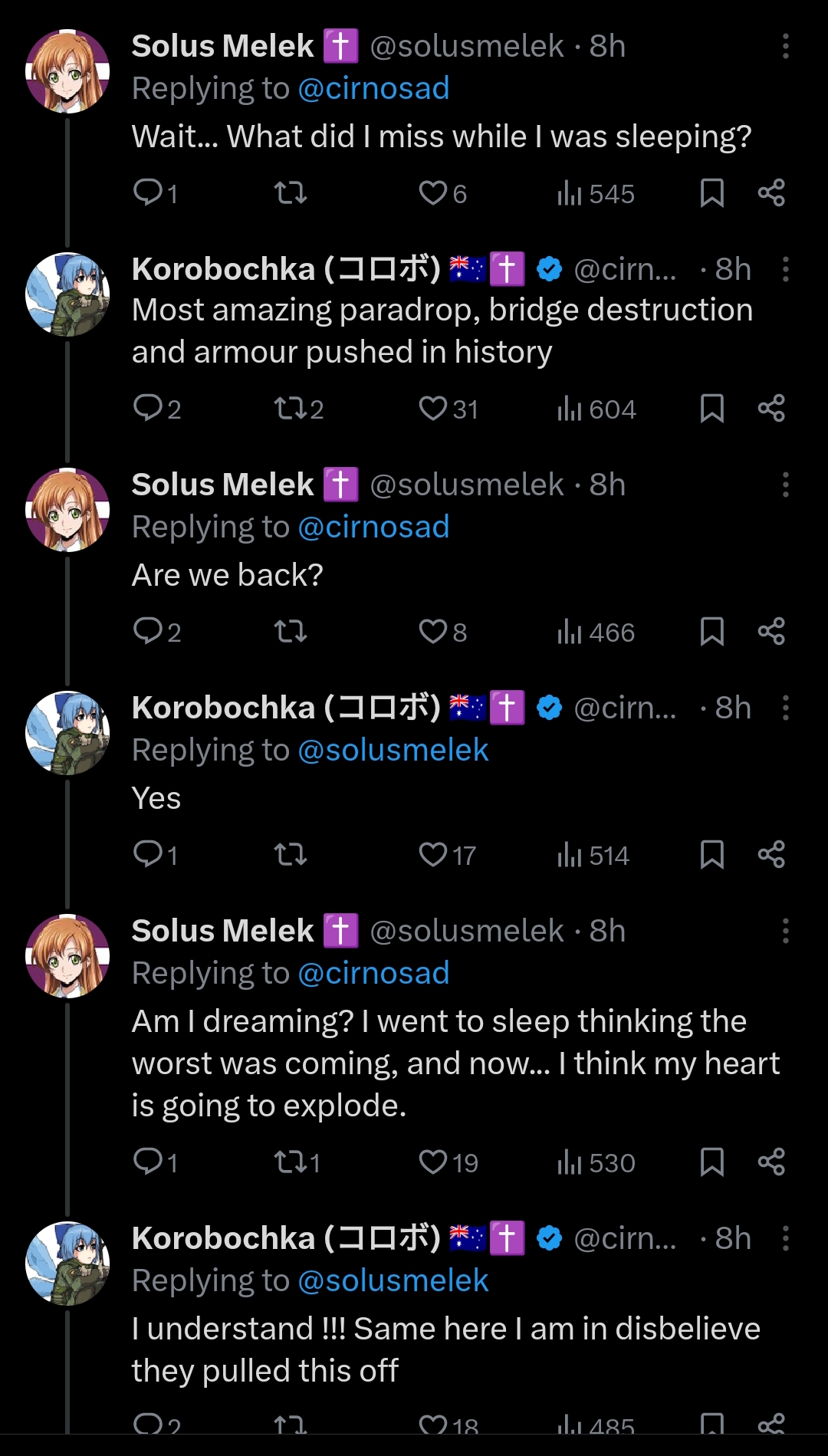Image resolution: width=828 pixels, height=1456 pixels.
Task: Open more options for "What did I miss" tweet
Action: [786, 47]
